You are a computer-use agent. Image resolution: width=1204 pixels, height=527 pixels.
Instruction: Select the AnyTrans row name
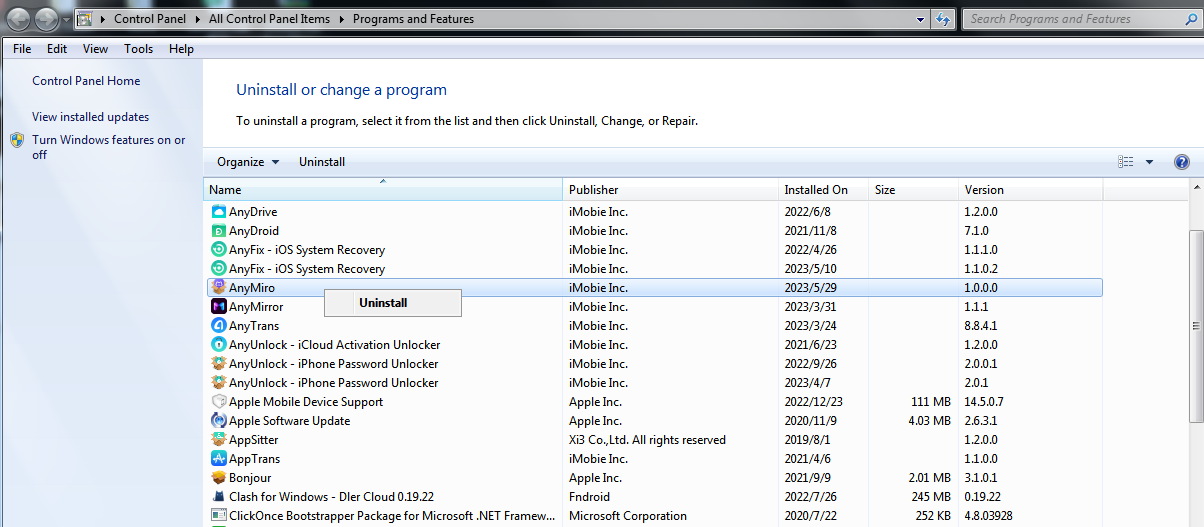click(254, 326)
